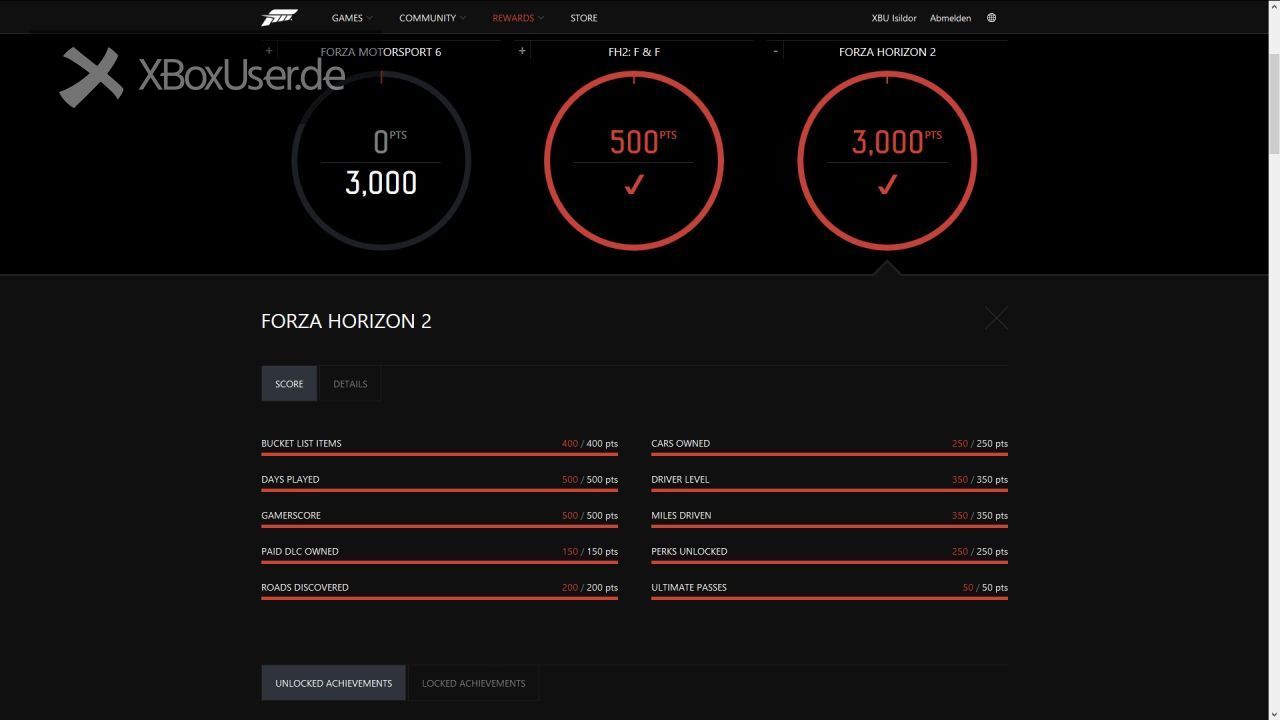Close the Forza Horizon 2 detail panel
The height and width of the screenshot is (720, 1280).
(x=996, y=318)
